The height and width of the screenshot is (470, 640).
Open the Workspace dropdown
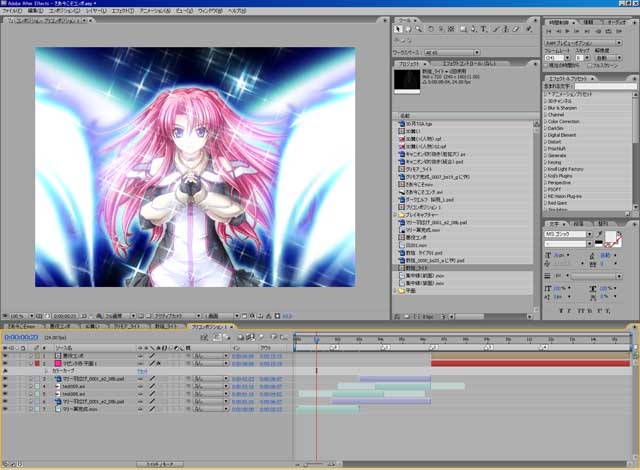(452, 53)
